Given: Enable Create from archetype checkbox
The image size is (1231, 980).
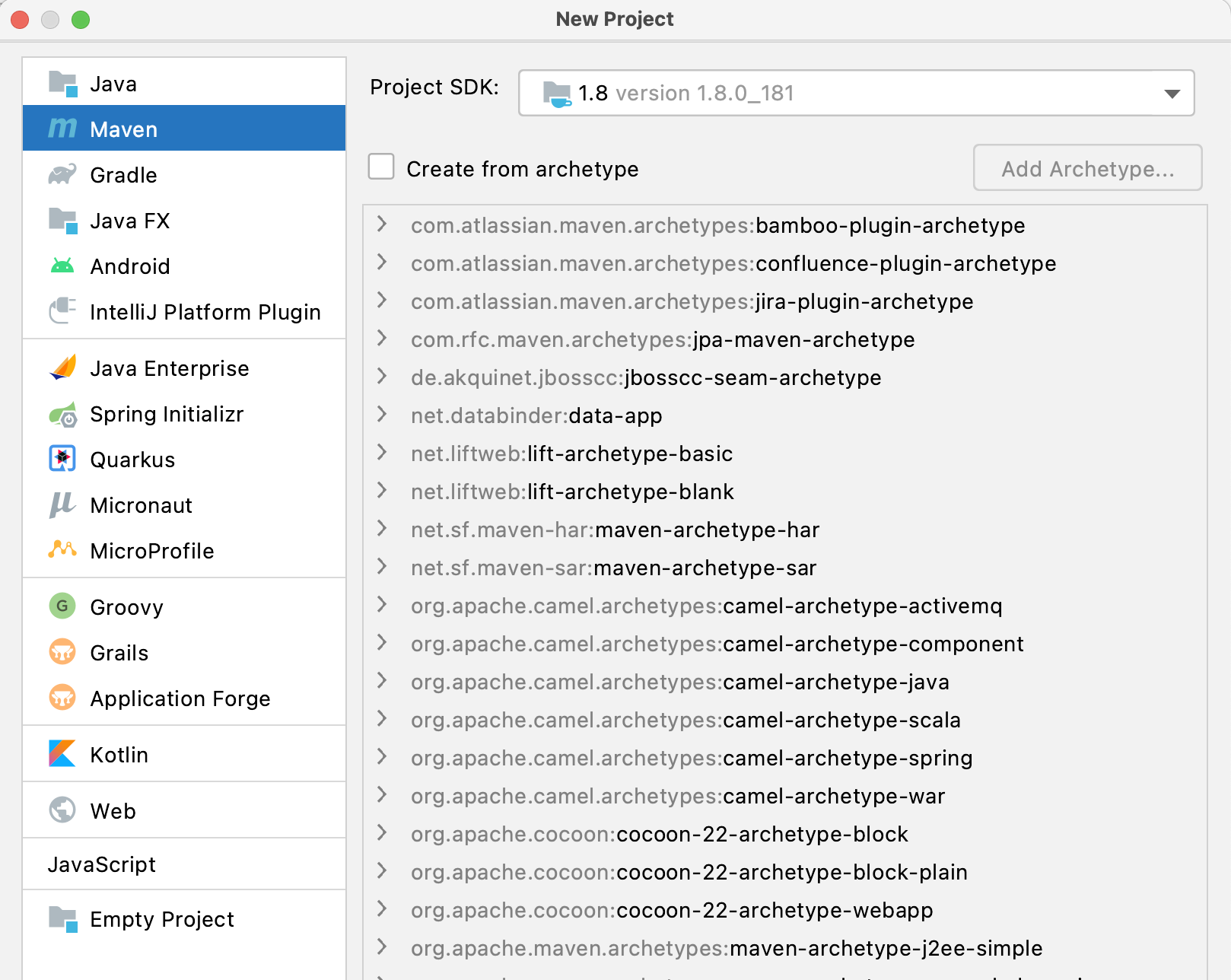Looking at the screenshot, I should click(381, 167).
